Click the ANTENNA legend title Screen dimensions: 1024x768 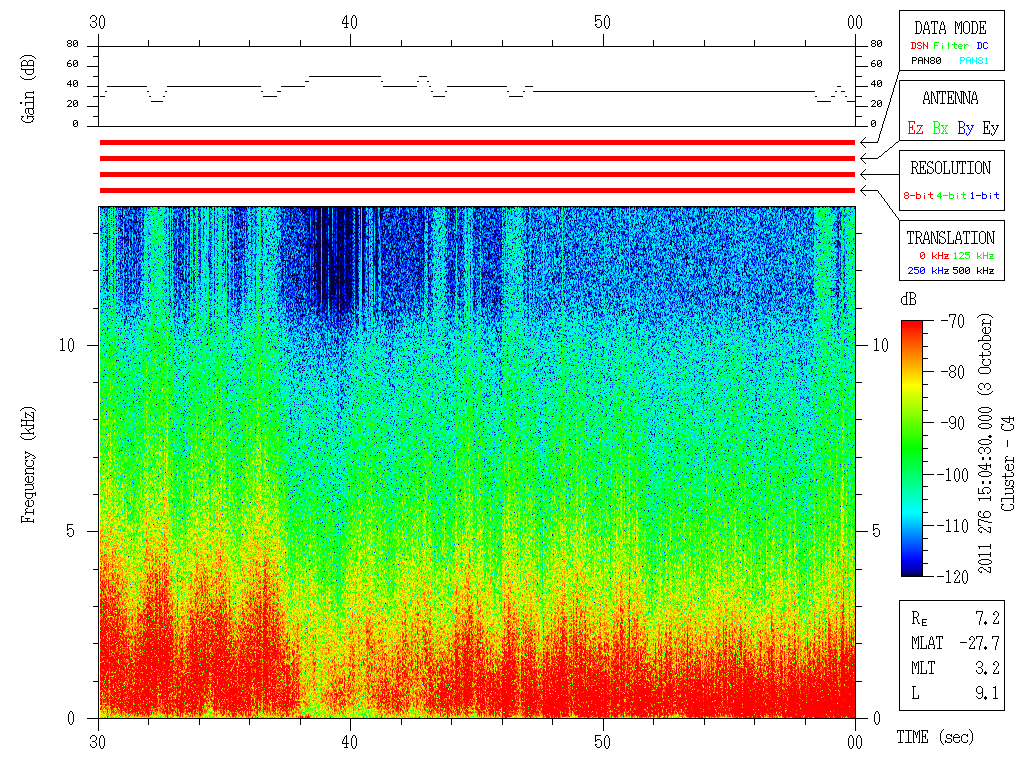click(x=950, y=98)
